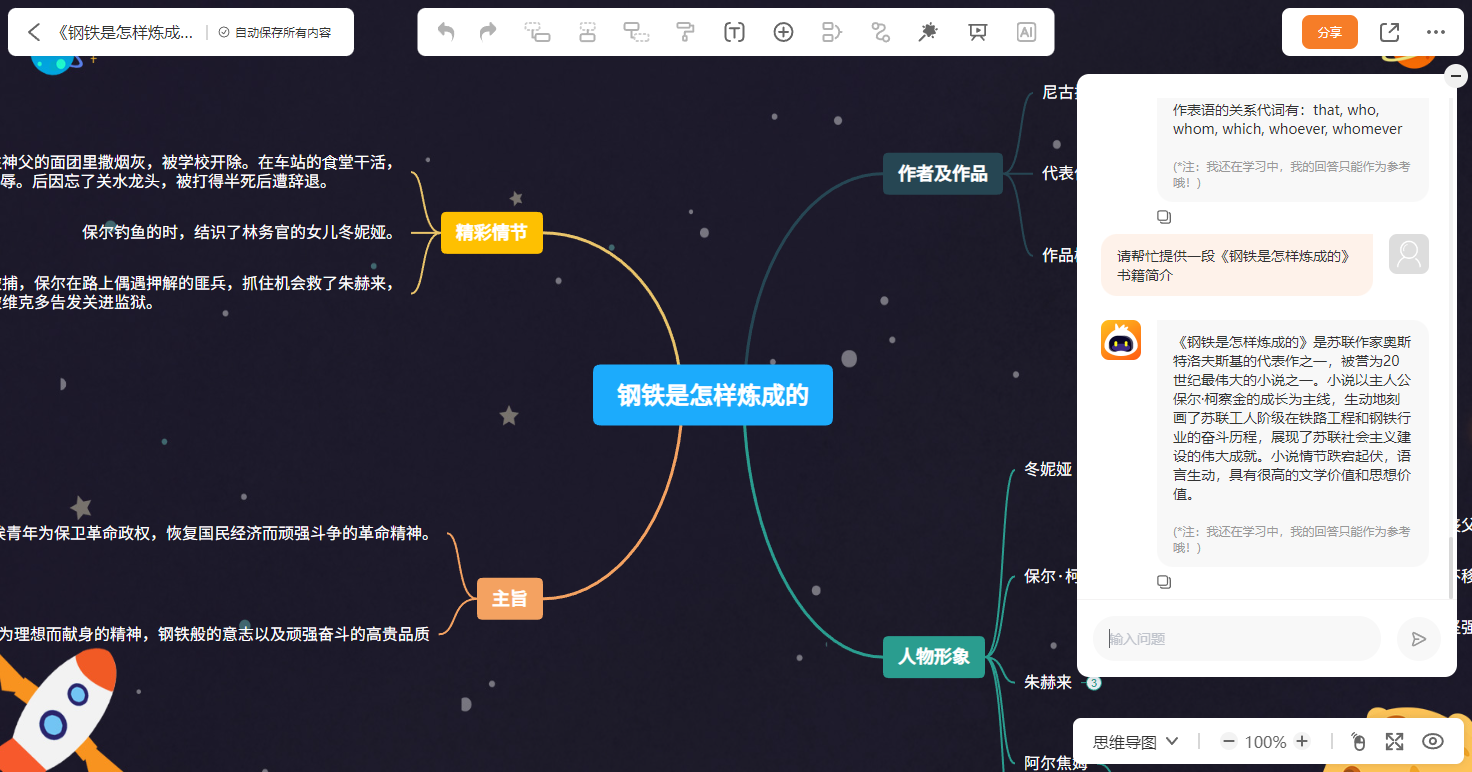Click the orange 分享 share button
The height and width of the screenshot is (772, 1472).
(x=1329, y=32)
